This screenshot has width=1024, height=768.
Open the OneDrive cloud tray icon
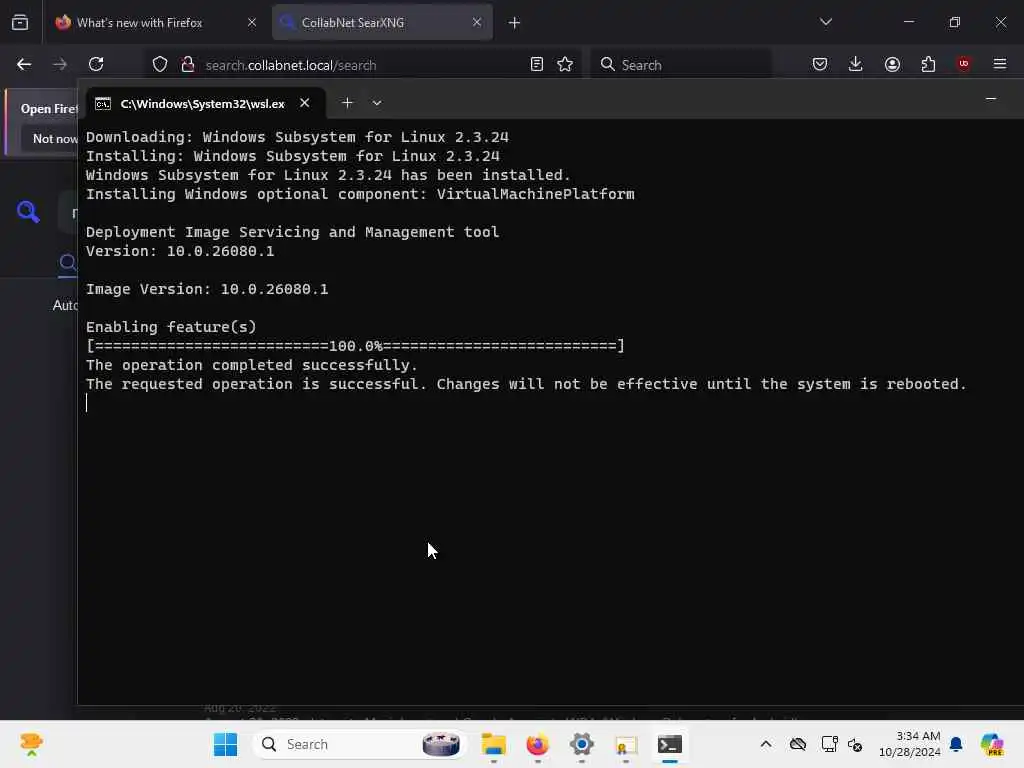click(x=797, y=744)
